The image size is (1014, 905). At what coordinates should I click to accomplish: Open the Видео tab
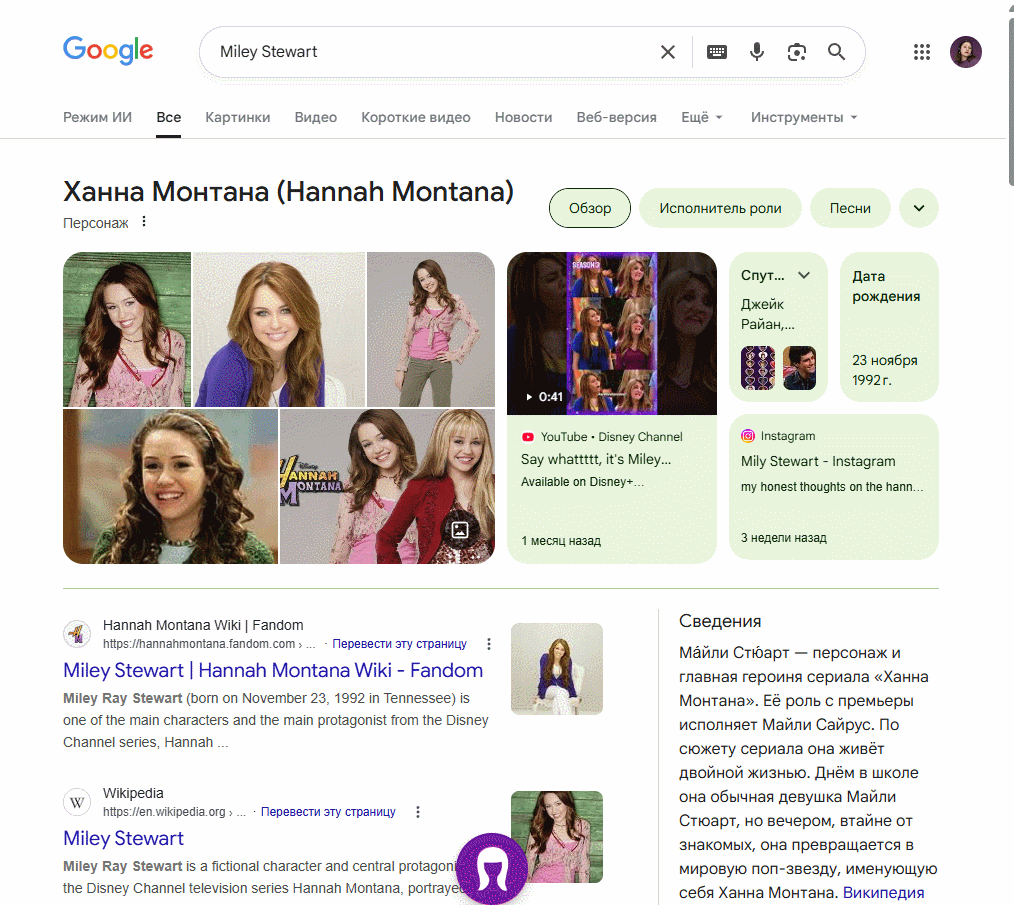316,117
